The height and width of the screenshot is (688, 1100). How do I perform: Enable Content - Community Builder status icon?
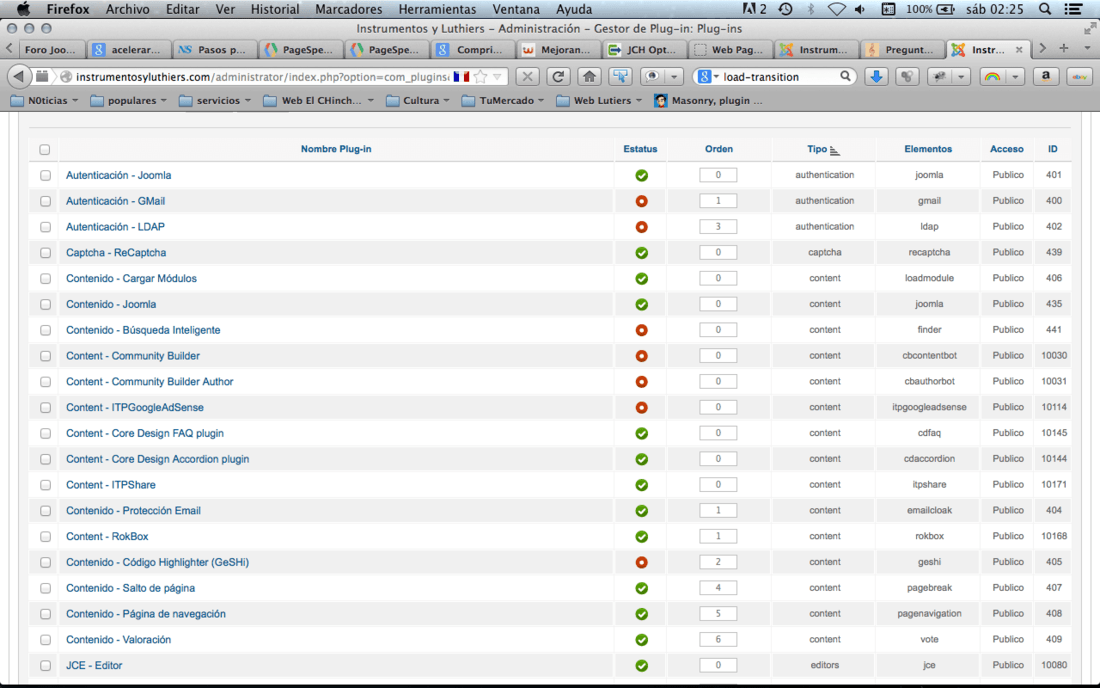coord(641,356)
